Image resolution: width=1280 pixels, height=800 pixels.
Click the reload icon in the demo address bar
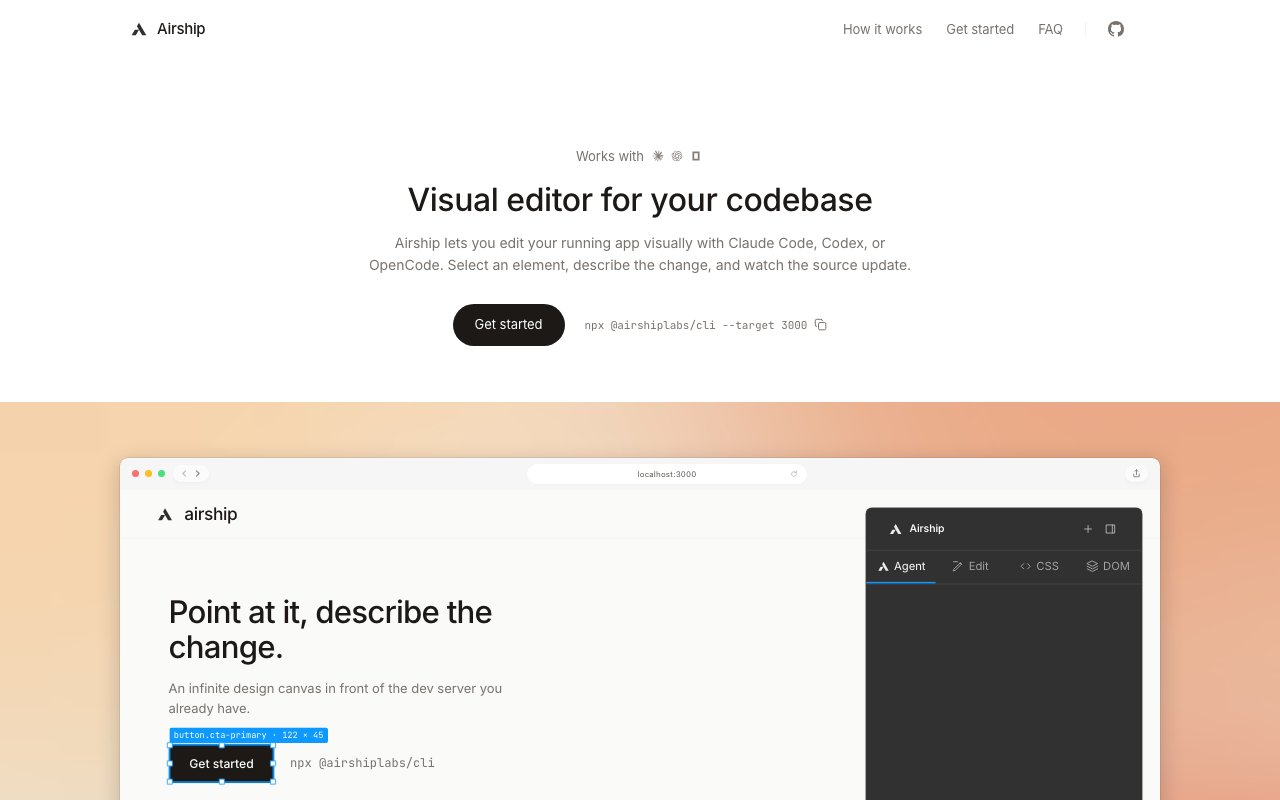coord(794,474)
